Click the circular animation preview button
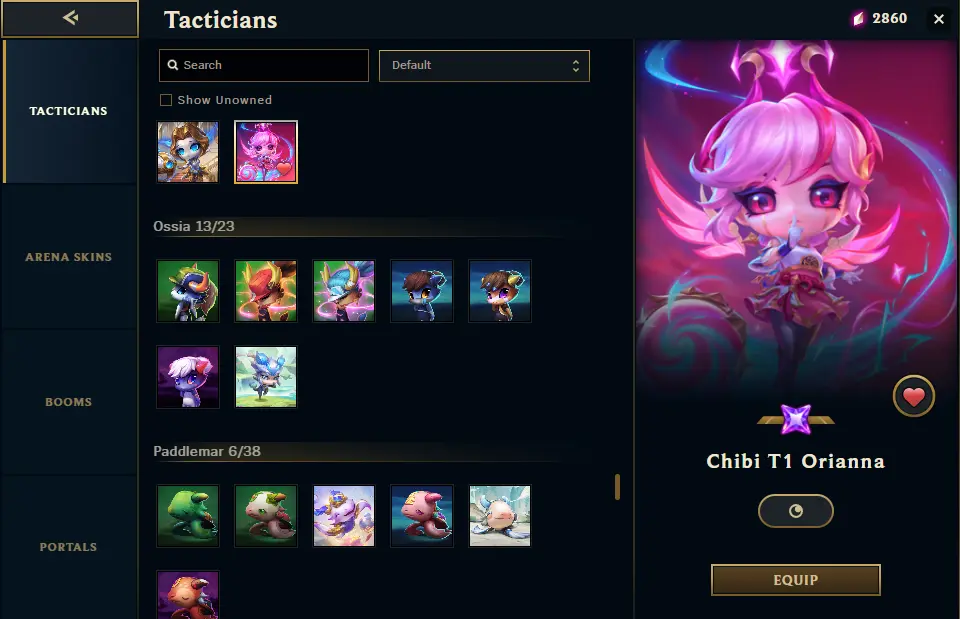The image size is (960, 619). (795, 511)
